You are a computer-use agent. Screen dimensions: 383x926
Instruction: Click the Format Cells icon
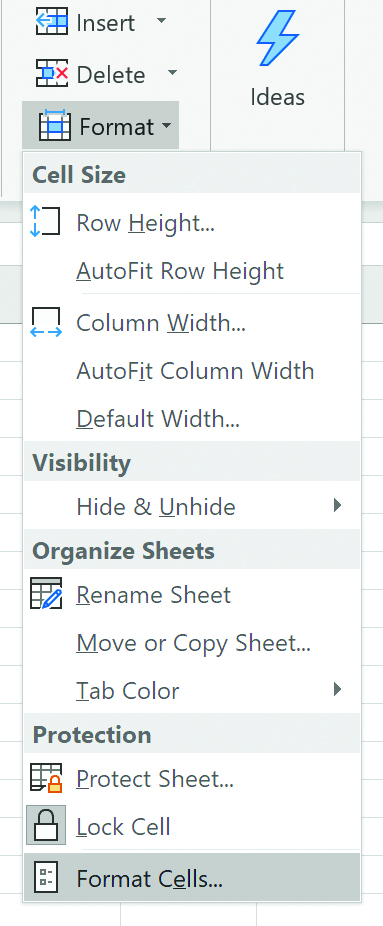click(x=45, y=878)
